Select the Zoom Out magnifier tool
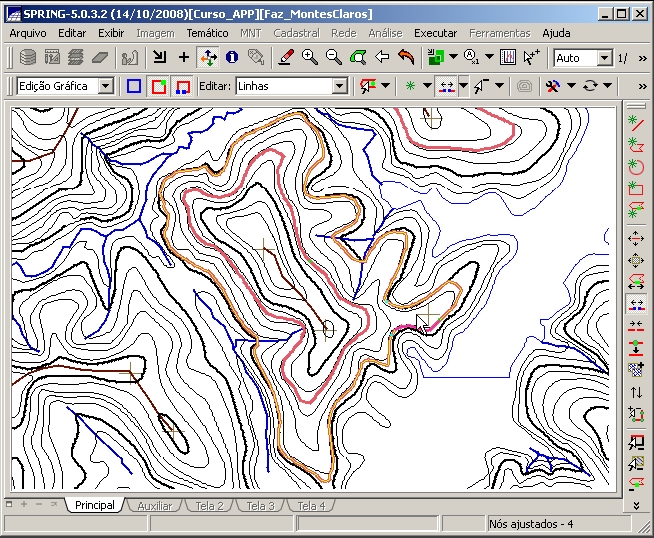Screen dimensions: 654x538 coord(334,58)
